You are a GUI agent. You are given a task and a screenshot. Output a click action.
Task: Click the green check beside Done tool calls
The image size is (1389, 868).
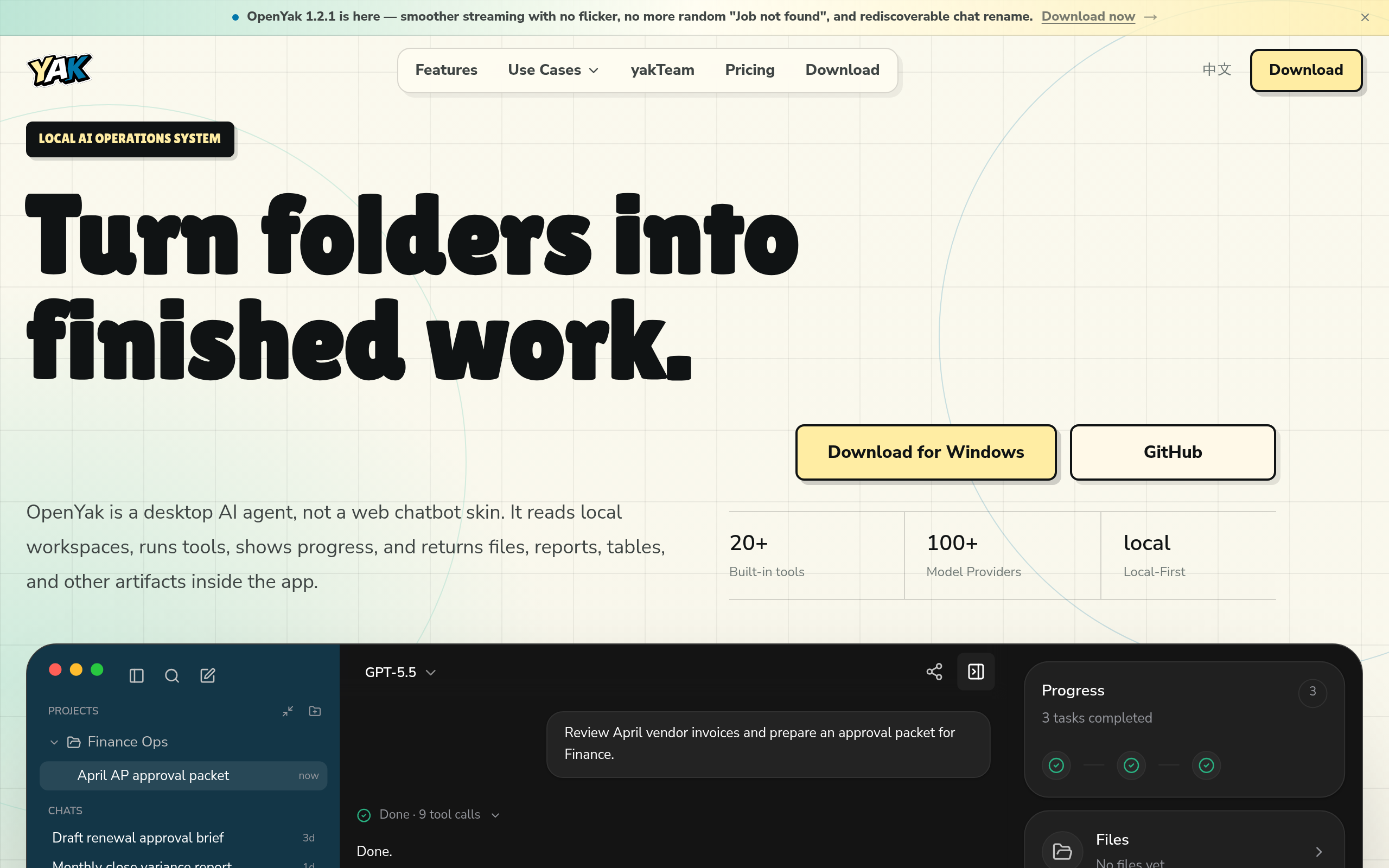364,815
